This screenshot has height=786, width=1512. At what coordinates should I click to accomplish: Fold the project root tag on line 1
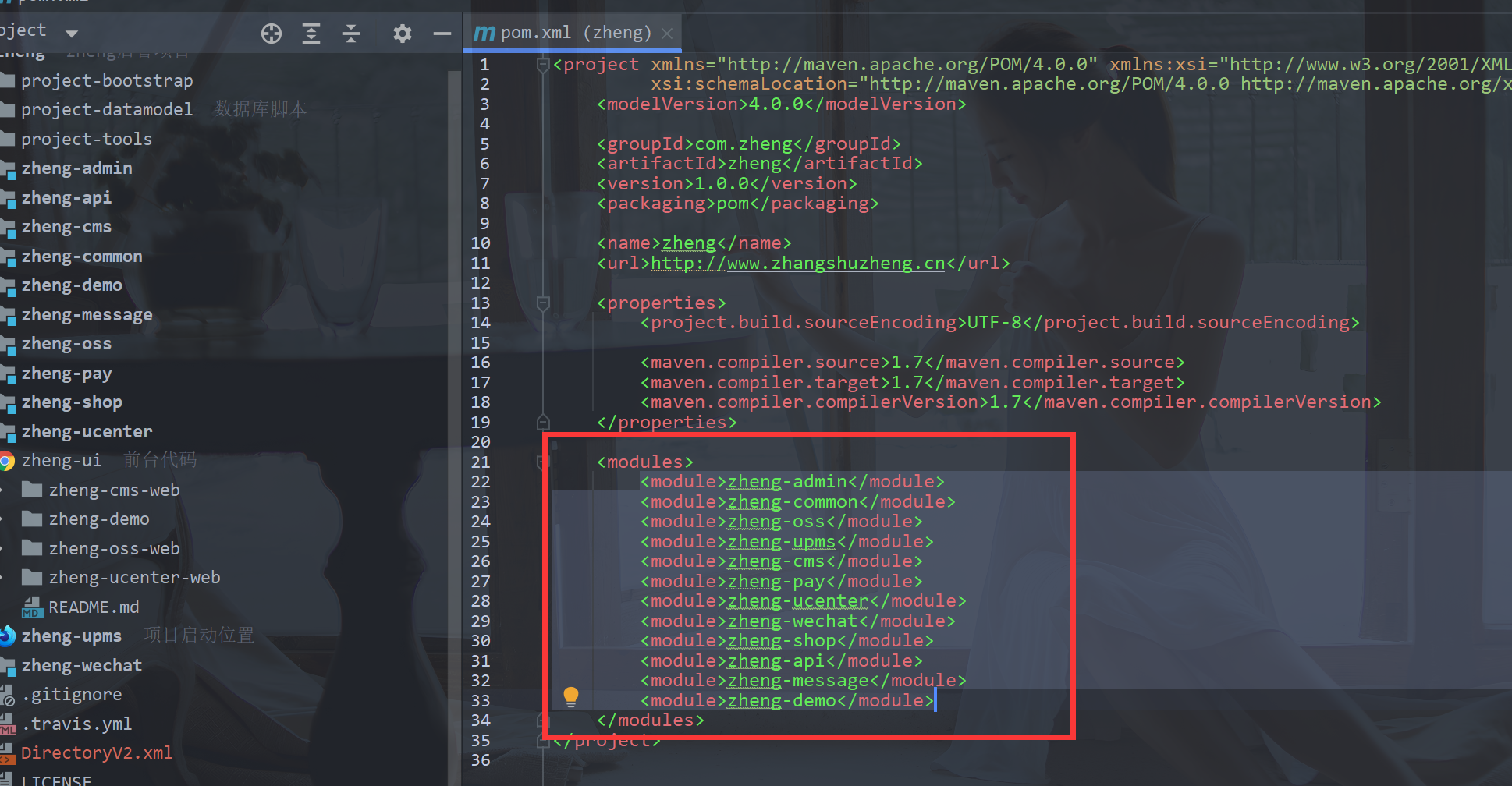[x=543, y=65]
